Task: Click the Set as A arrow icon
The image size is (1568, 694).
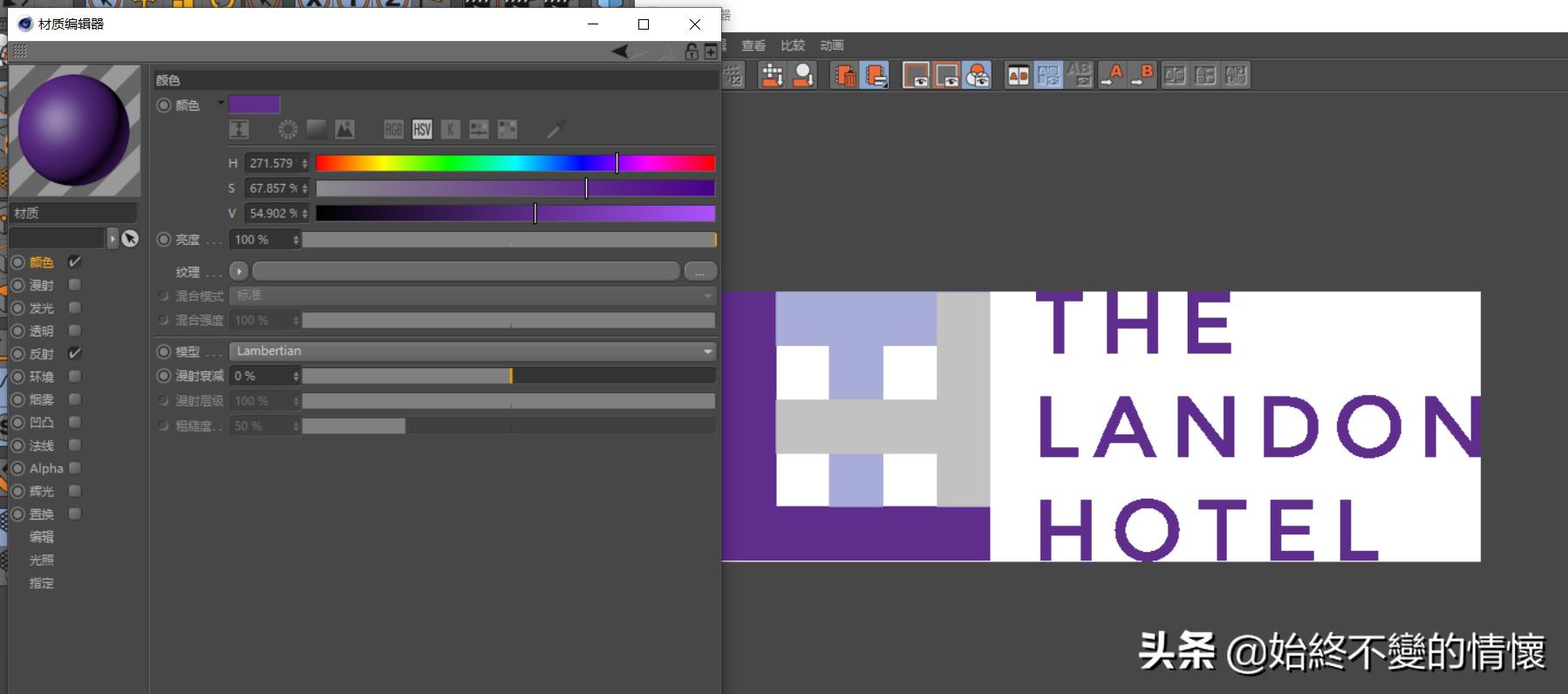Action: pos(1112,75)
